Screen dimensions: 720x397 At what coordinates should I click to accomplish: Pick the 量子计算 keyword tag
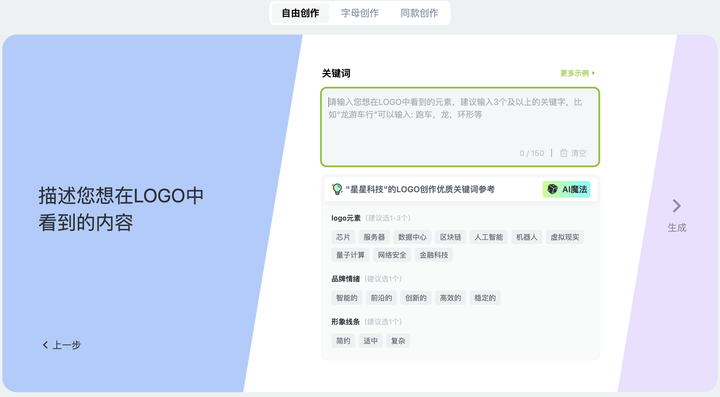(350, 255)
